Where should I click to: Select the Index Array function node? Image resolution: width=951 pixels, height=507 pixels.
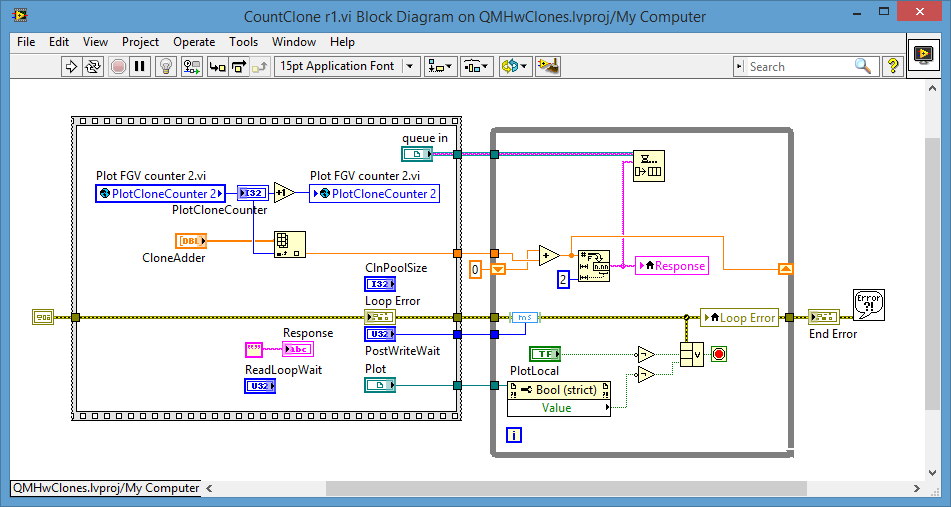[290, 244]
